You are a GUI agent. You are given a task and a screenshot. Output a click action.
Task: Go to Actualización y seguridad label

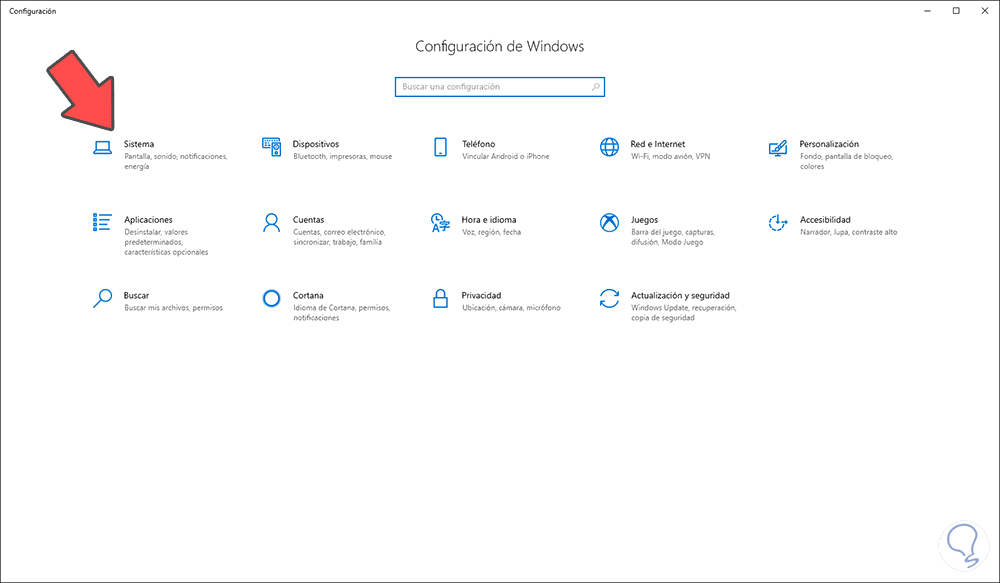[680, 295]
